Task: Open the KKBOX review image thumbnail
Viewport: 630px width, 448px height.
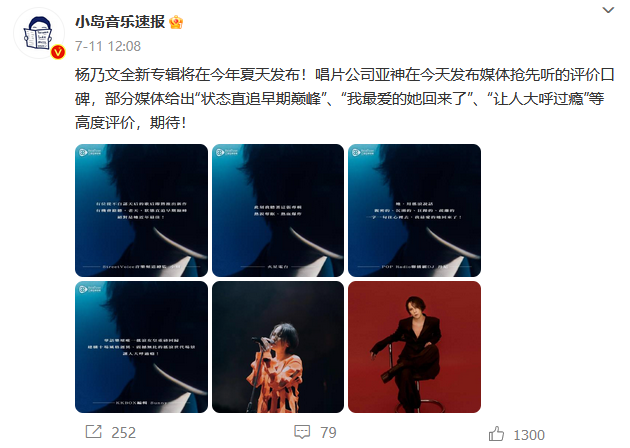Action: [141, 347]
